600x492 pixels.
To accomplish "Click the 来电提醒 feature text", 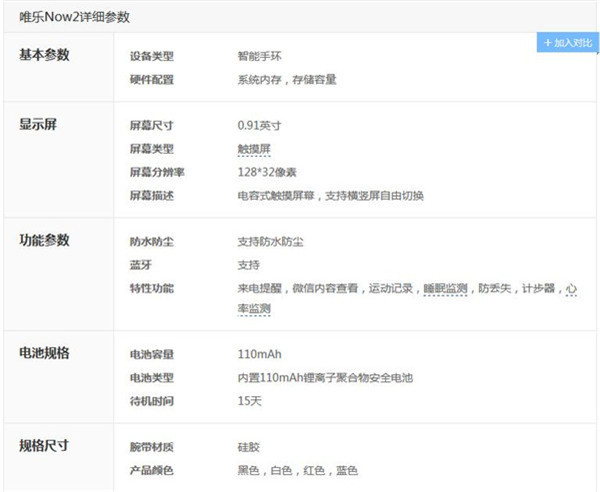I will (x=259, y=288).
